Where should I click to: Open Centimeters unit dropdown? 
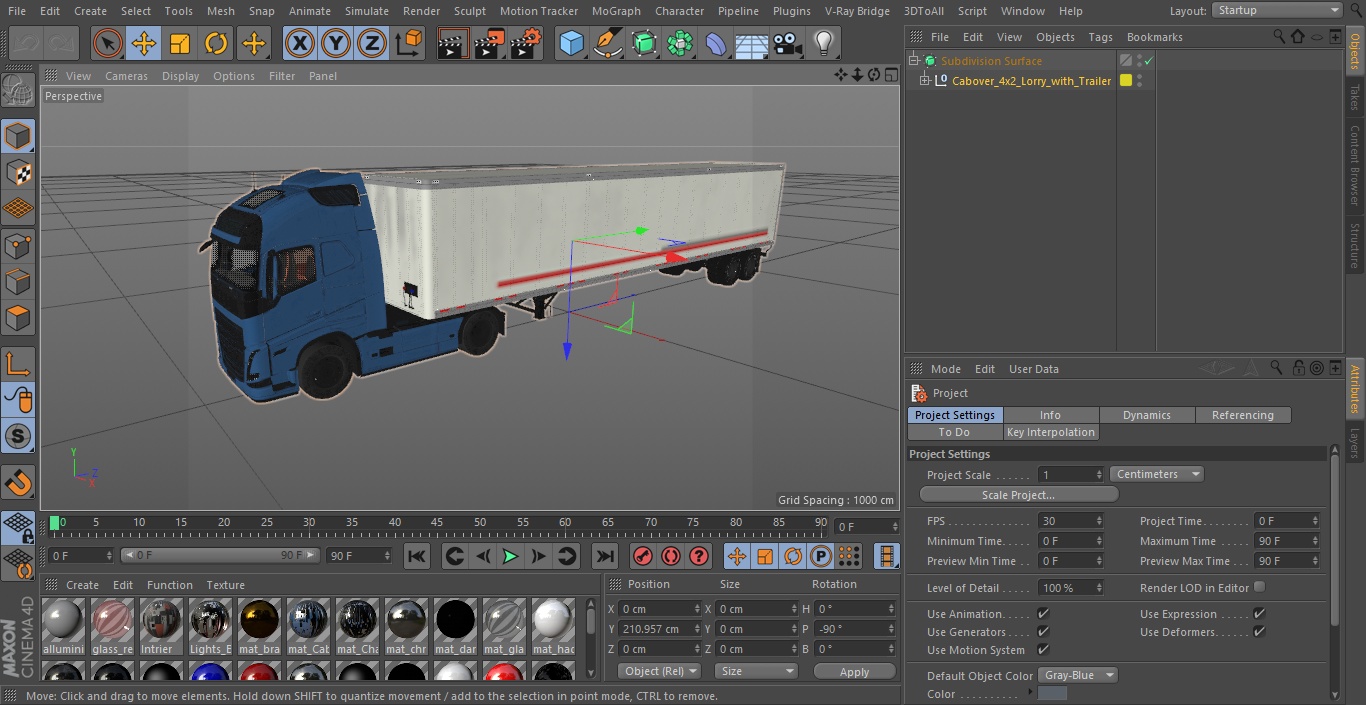1156,474
